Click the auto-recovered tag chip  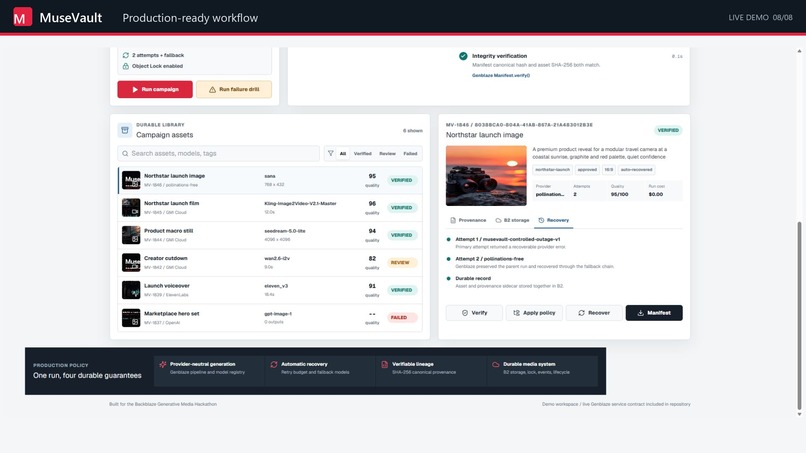pos(636,170)
